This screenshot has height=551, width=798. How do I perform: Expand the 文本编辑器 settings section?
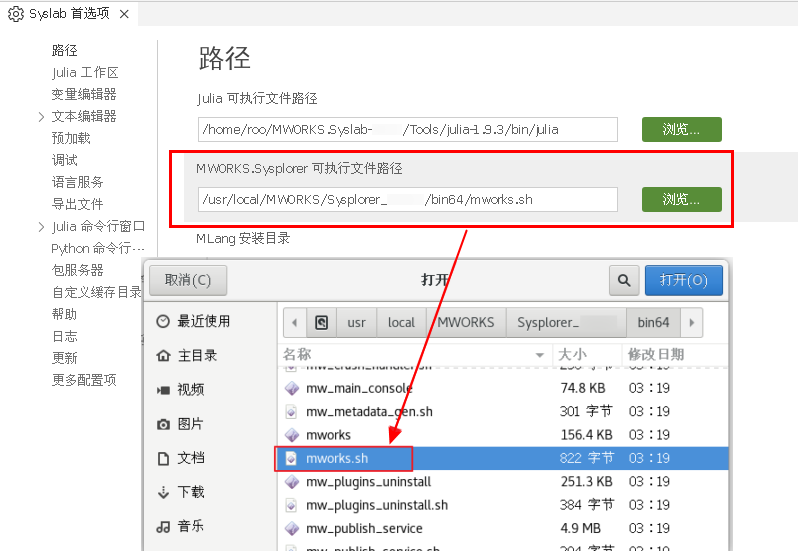tap(41, 116)
